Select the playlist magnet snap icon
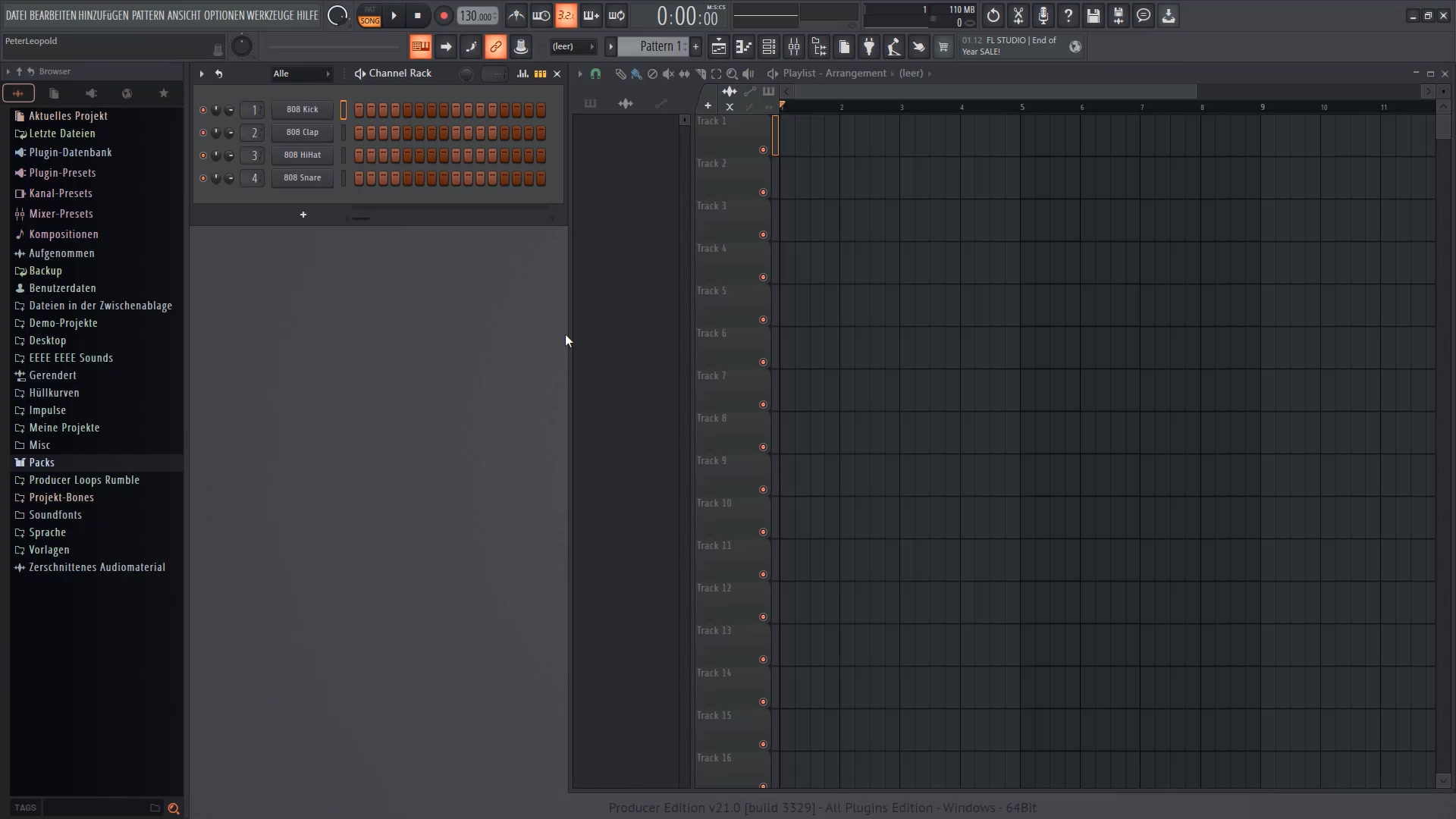 click(595, 74)
